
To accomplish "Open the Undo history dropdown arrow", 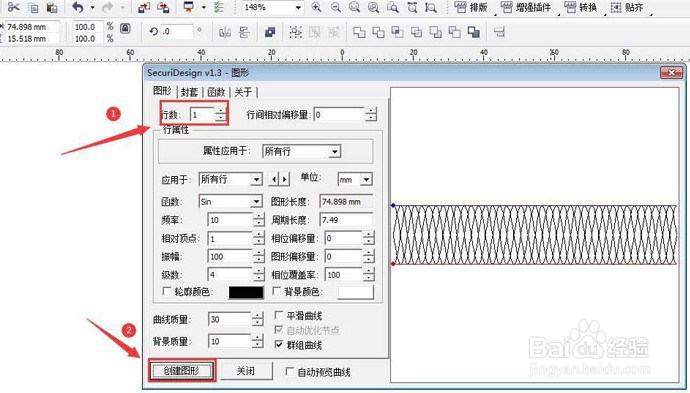I will tap(92, 7).
